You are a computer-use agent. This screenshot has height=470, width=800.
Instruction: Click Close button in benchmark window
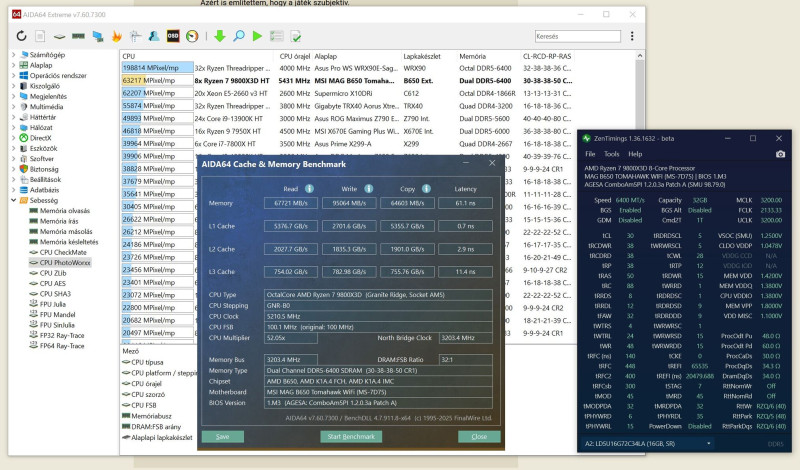pos(479,436)
